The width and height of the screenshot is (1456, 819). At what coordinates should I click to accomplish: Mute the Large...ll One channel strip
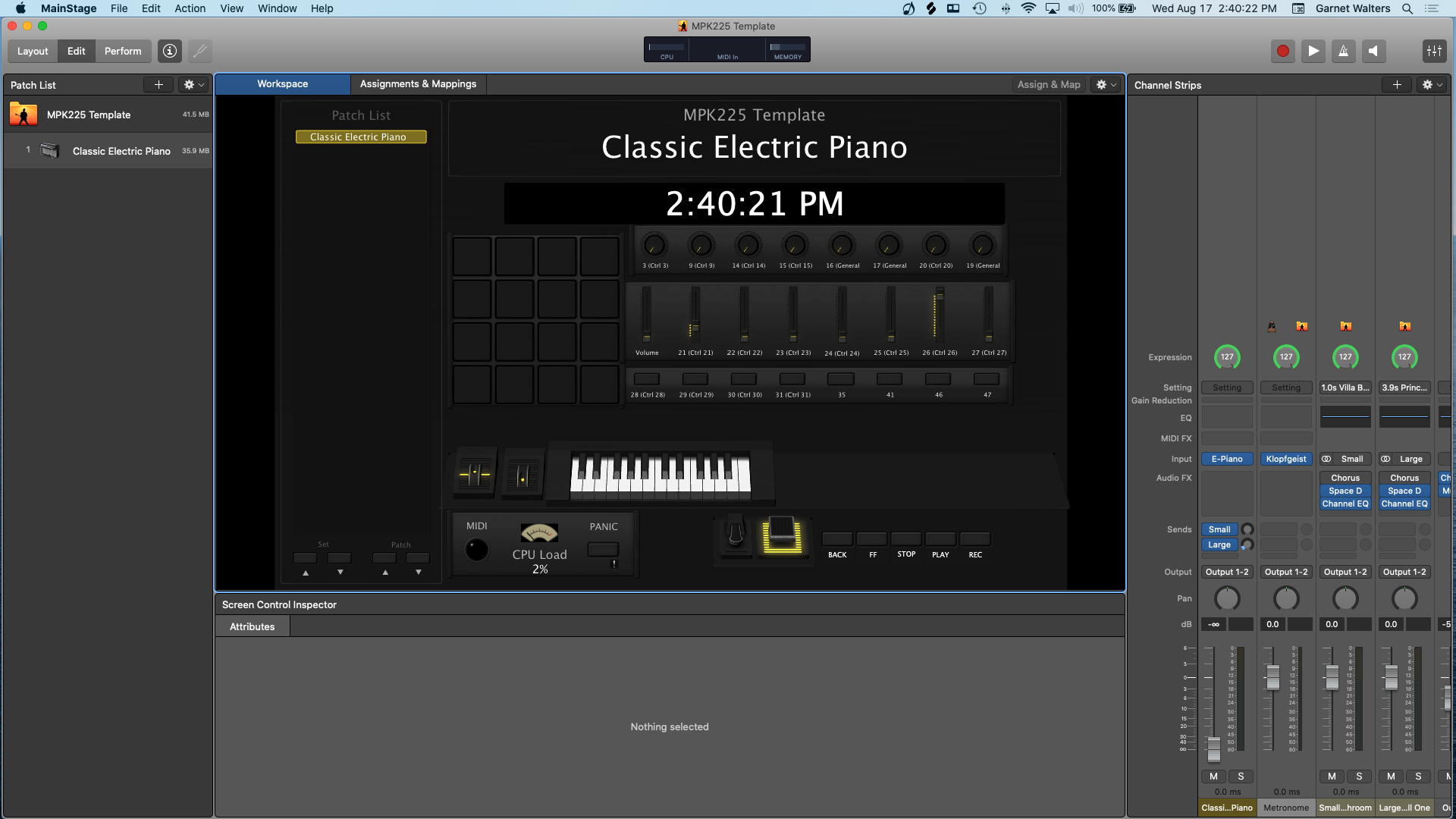pyautogui.click(x=1391, y=777)
